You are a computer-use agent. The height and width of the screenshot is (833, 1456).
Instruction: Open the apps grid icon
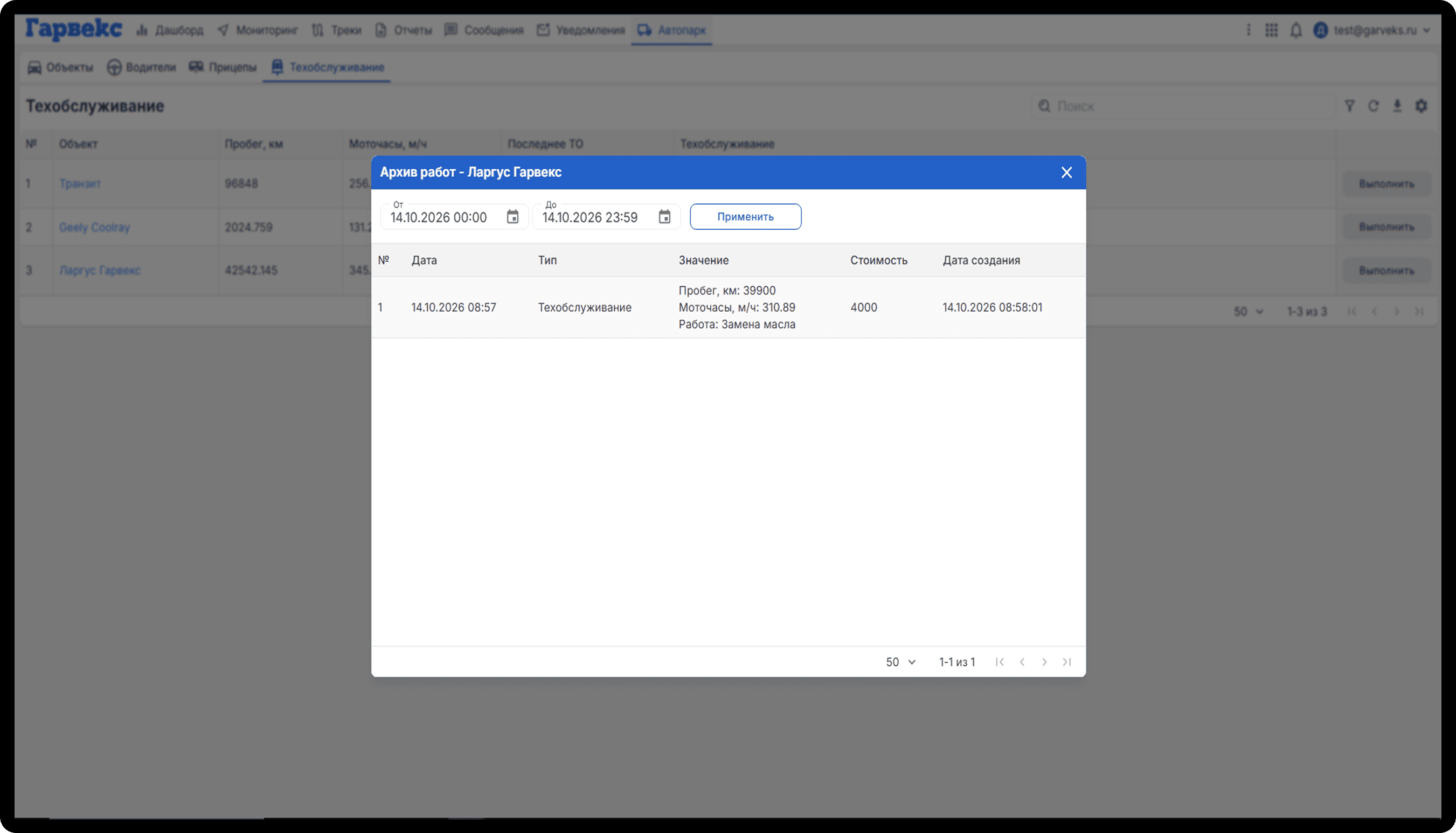pyautogui.click(x=1271, y=30)
